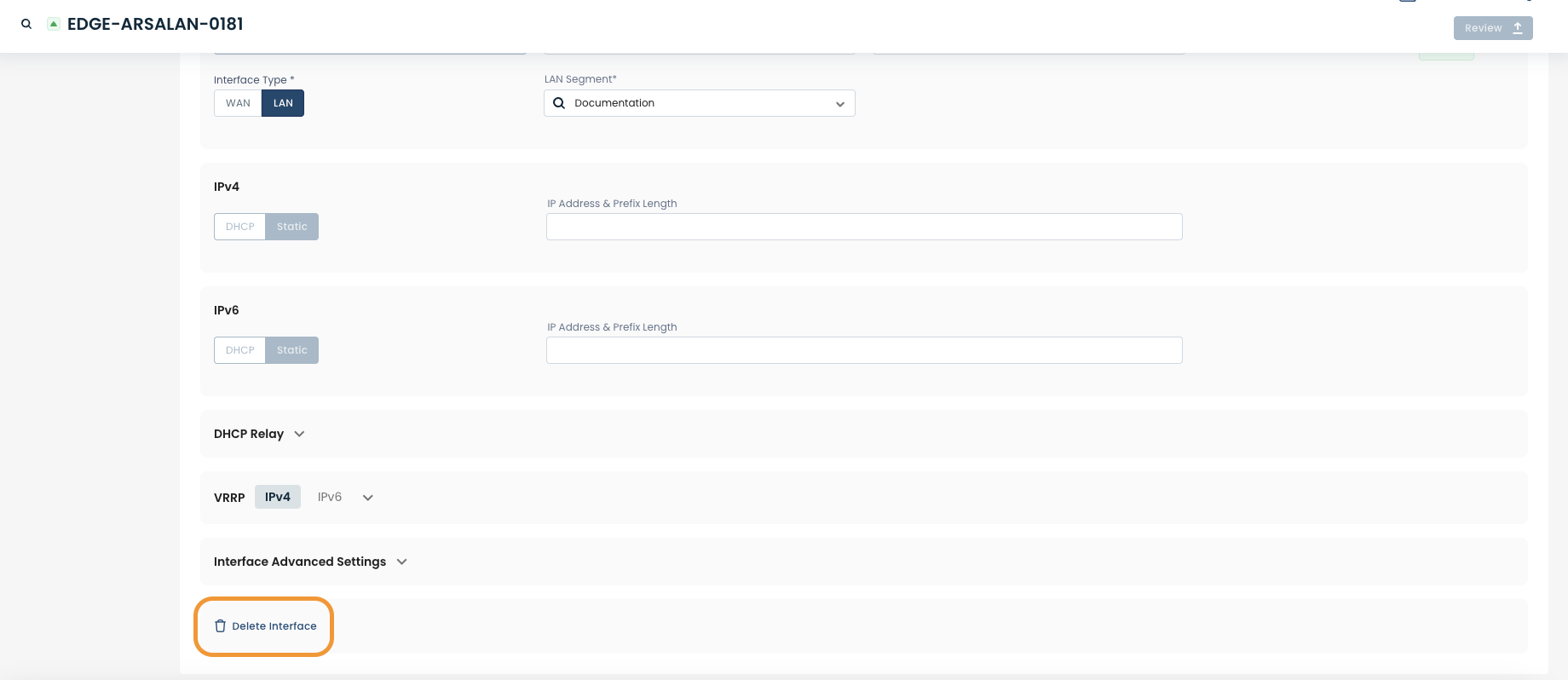Image resolution: width=1568 pixels, height=680 pixels.
Task: Click the Review button
Action: point(1493,28)
